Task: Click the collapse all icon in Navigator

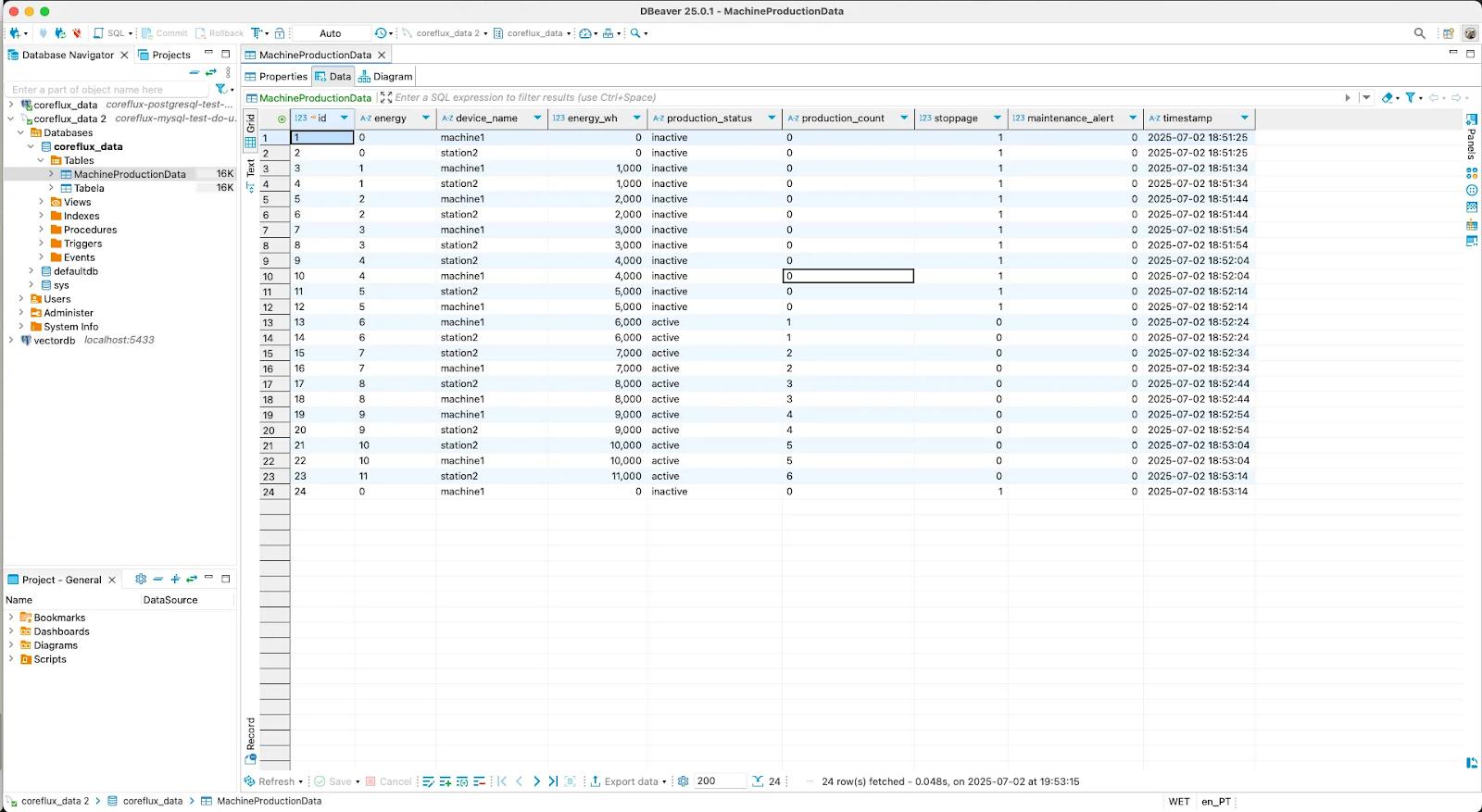Action: coord(195,72)
